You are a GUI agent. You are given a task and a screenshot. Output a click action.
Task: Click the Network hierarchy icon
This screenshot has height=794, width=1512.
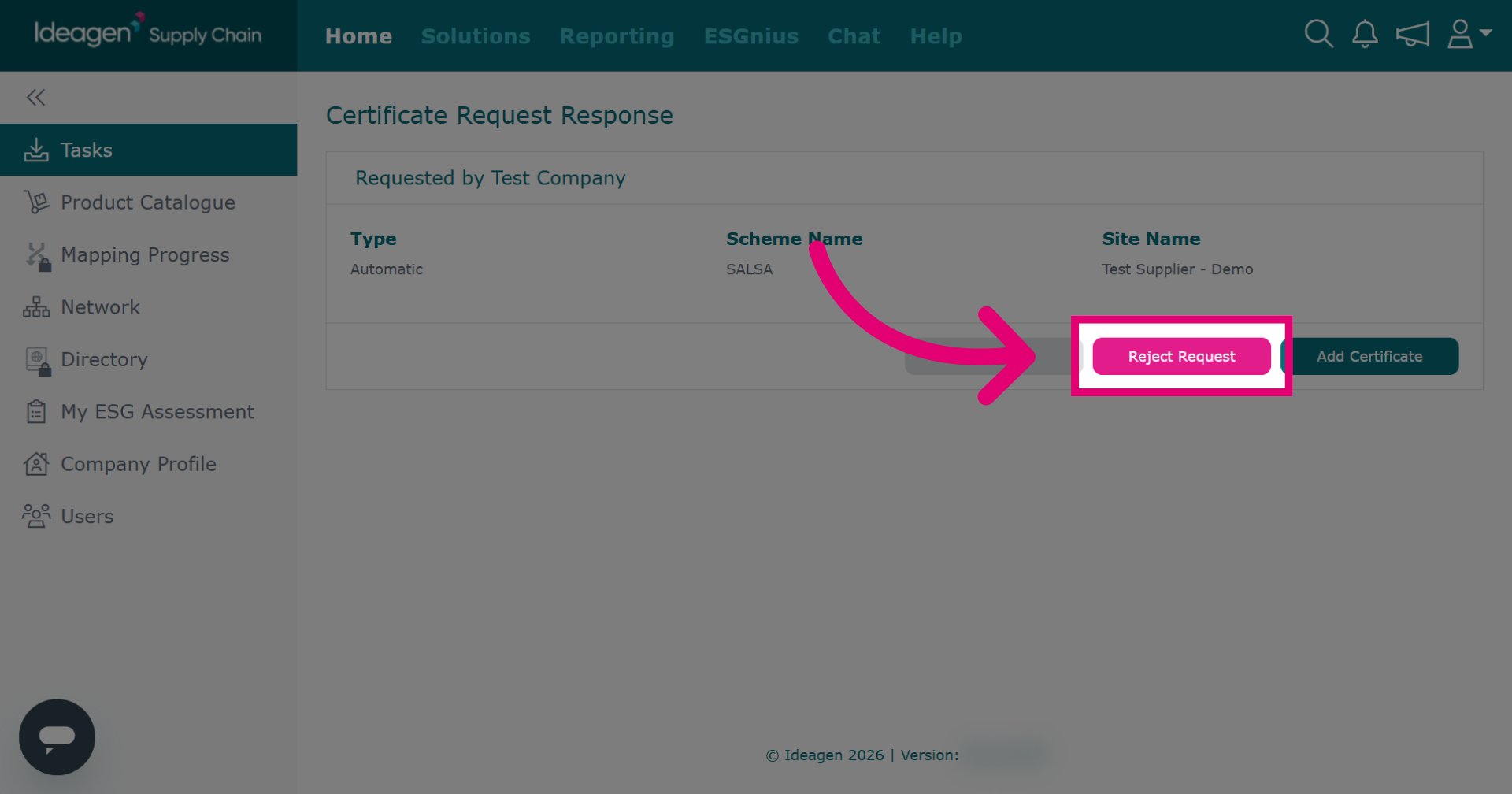[36, 307]
